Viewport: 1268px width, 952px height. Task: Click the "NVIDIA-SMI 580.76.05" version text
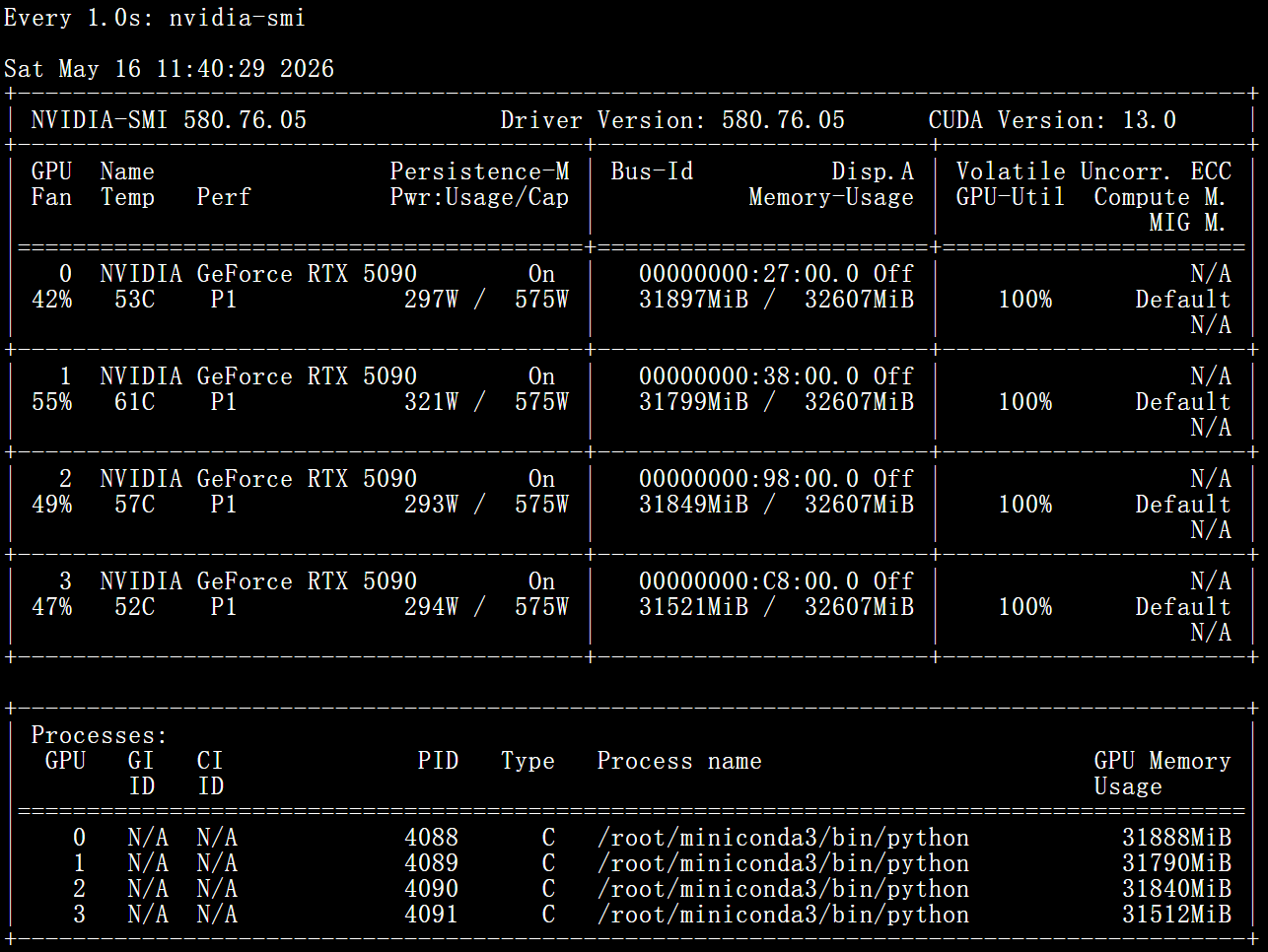[169, 120]
